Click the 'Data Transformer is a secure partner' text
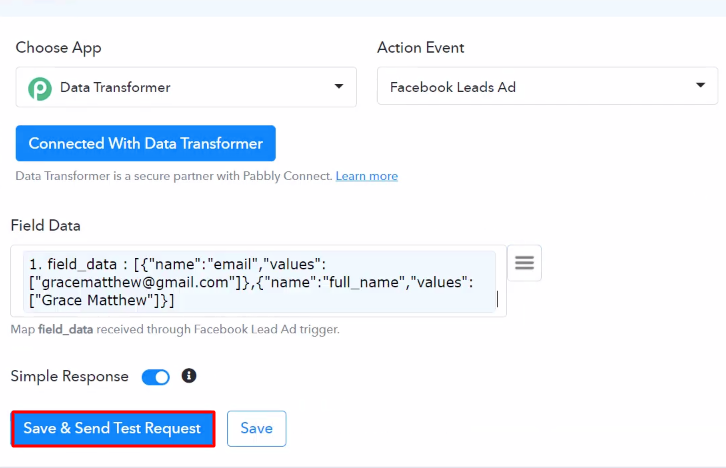The height and width of the screenshot is (468, 726). click(x=174, y=176)
